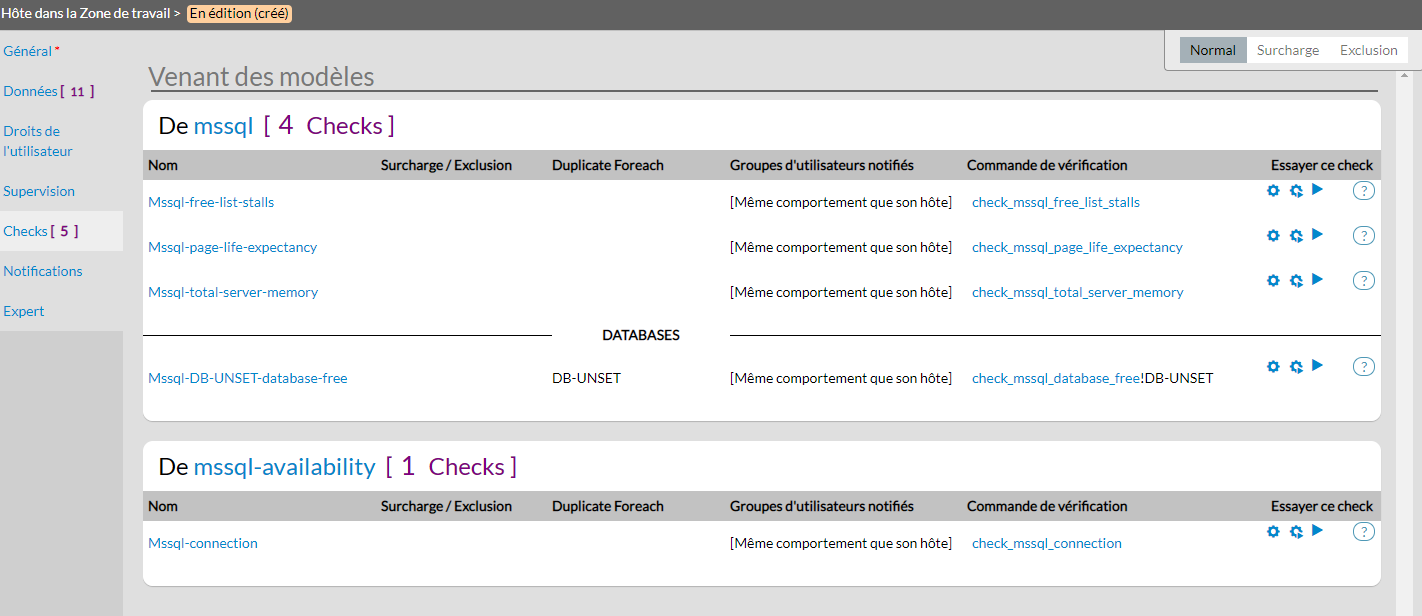Open the Général section in sidebar
The height and width of the screenshot is (616, 1422).
click(x=28, y=51)
